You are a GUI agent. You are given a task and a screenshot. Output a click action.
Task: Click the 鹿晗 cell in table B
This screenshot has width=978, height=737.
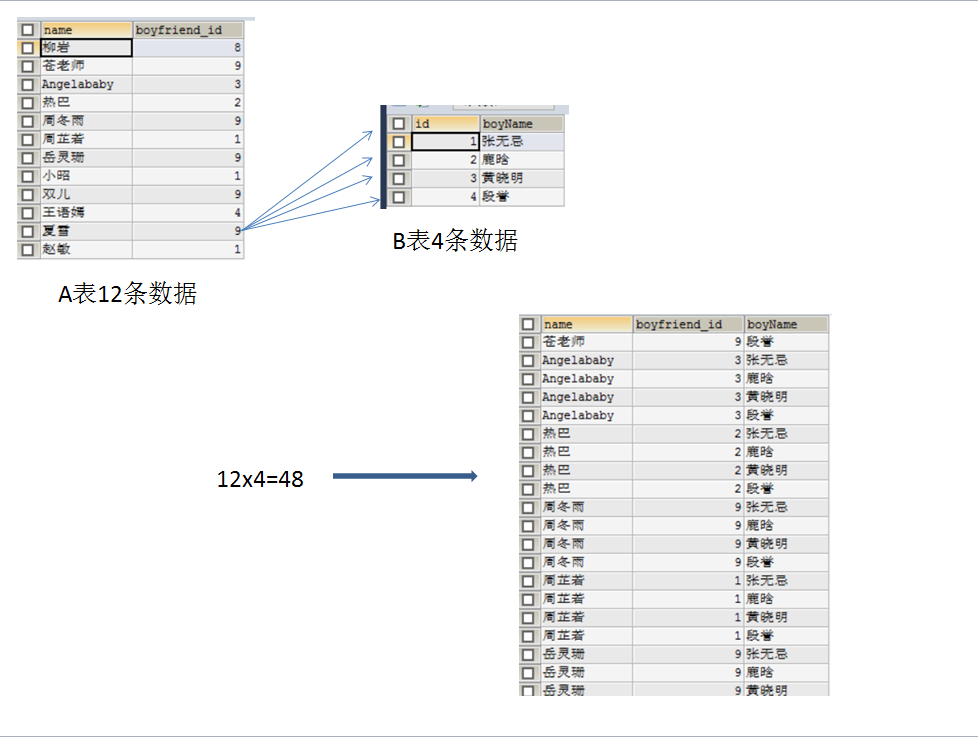[522, 160]
